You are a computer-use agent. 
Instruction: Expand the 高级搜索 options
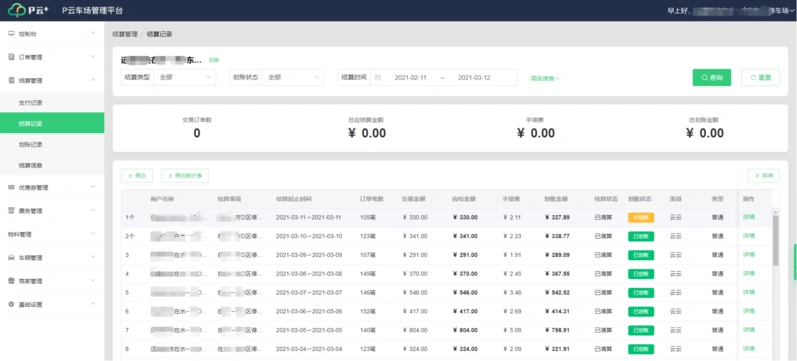point(545,79)
